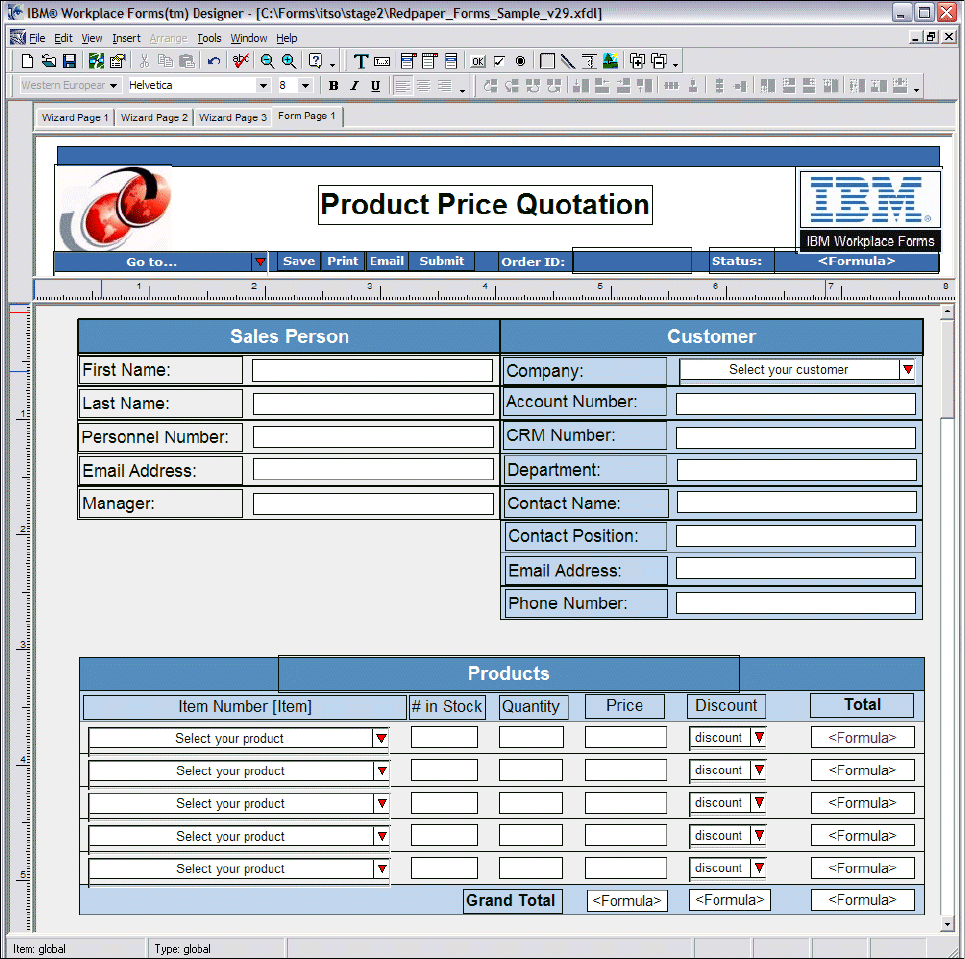The height and width of the screenshot is (959, 965).
Task: Switch to Wizard Page 2 tab
Action: click(154, 117)
